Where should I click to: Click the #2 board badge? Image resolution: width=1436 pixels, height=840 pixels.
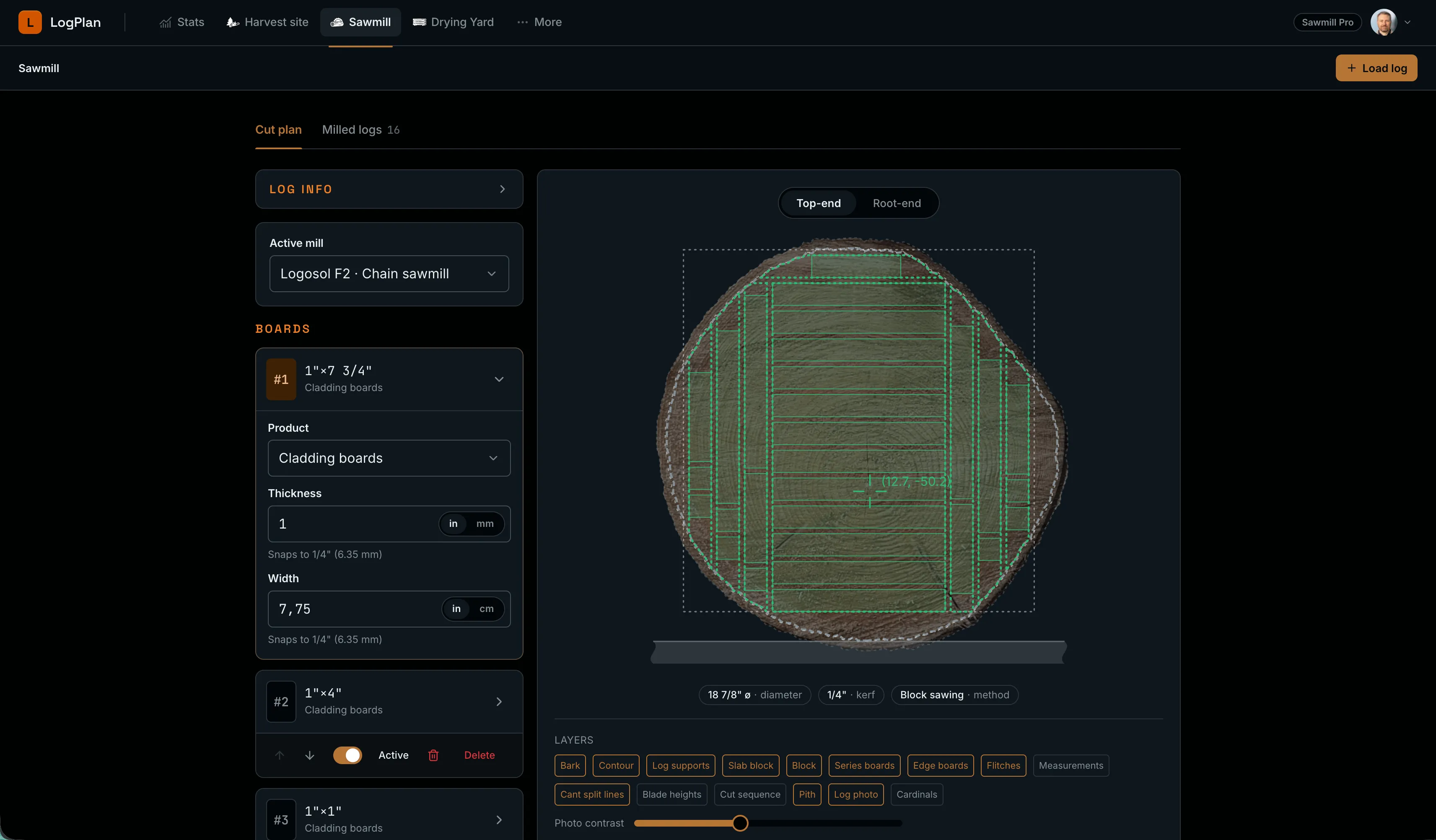(281, 702)
